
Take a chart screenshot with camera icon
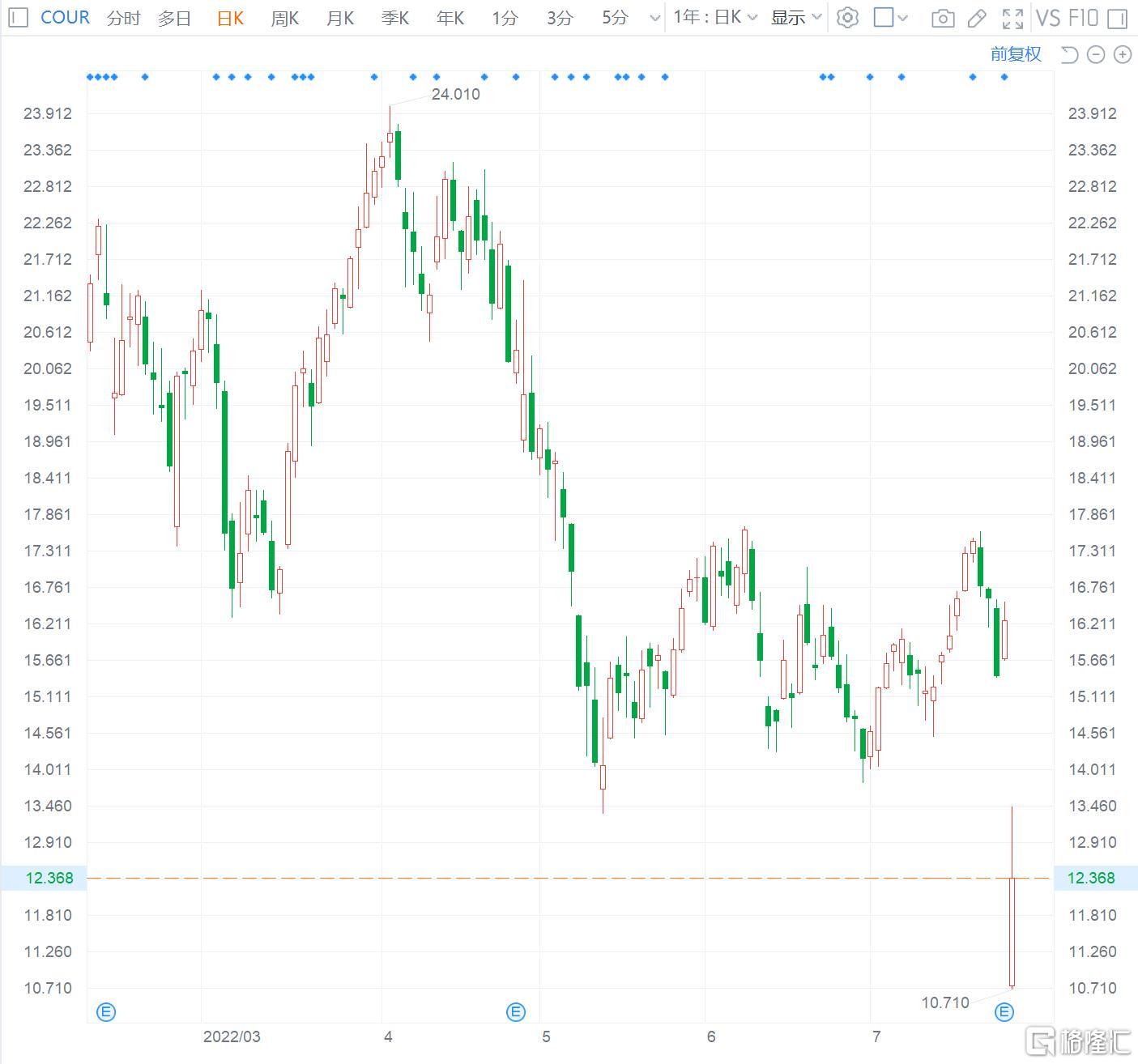pos(943,18)
